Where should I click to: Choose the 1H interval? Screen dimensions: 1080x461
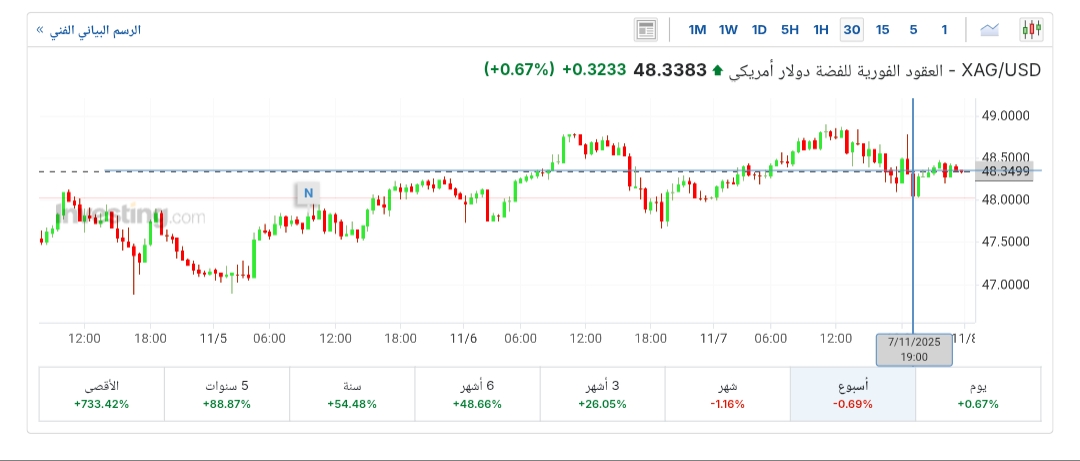click(821, 29)
